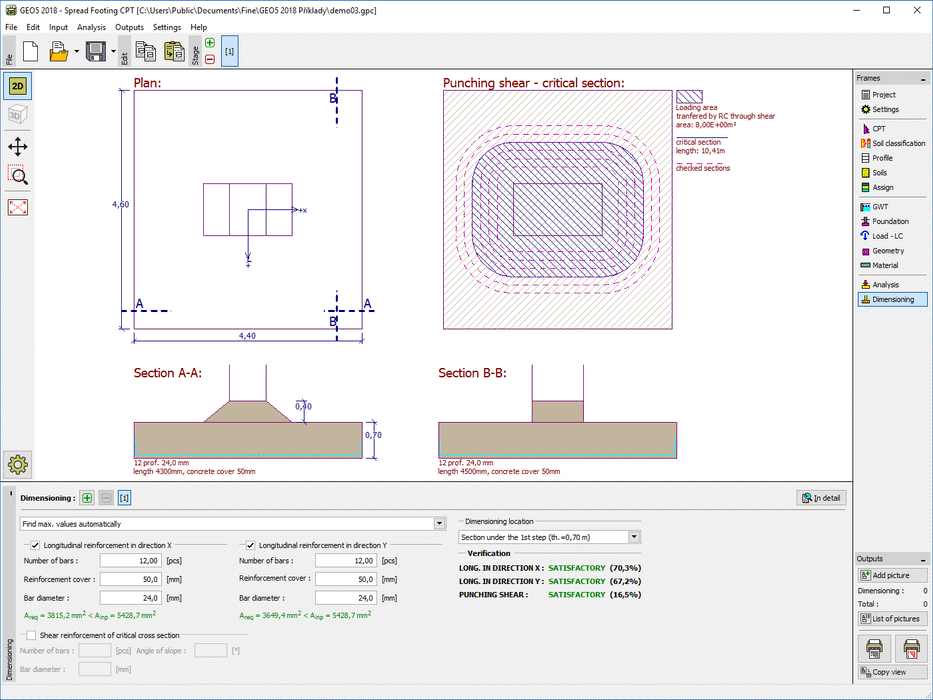Add a construction stage with green plus
Image resolution: width=933 pixels, height=700 pixels.
[x=209, y=43]
